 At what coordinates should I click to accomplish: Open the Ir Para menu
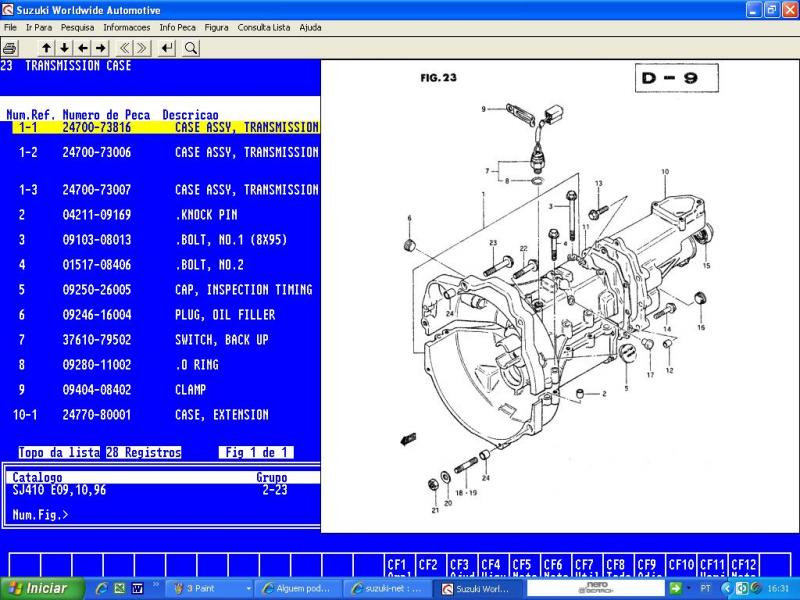39,28
